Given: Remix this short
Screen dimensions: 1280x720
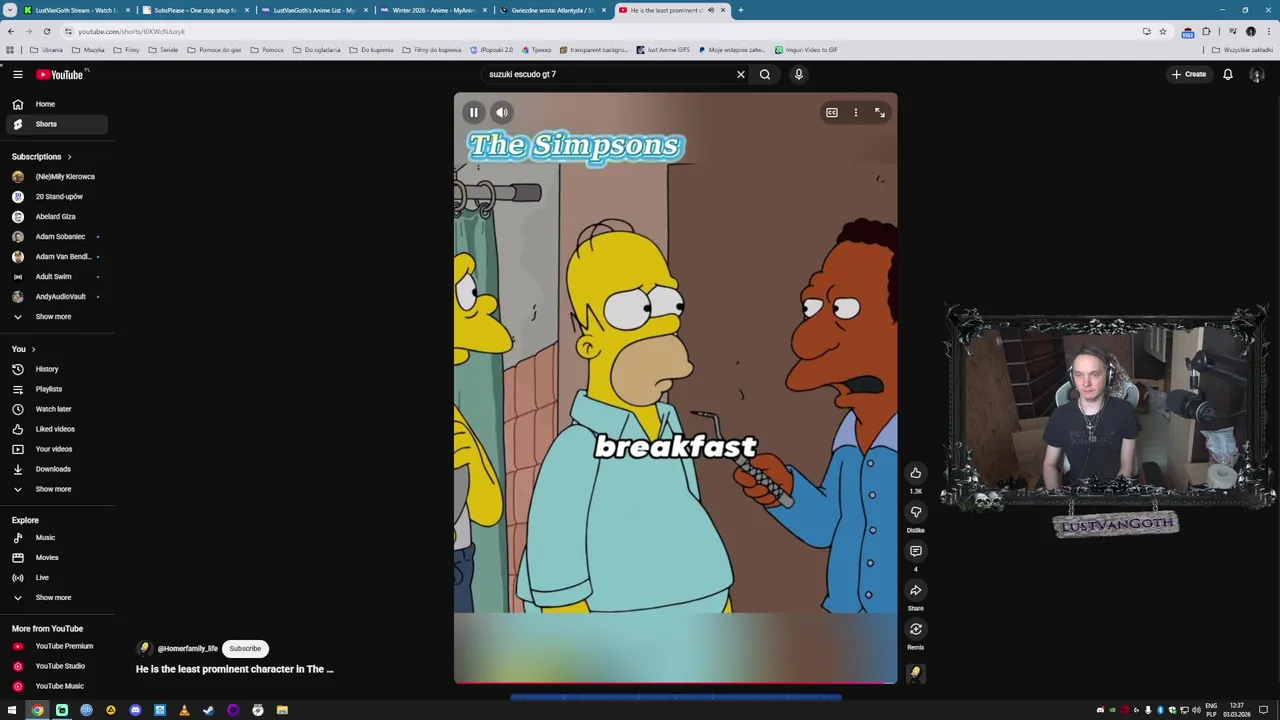Looking at the screenshot, I should [915, 629].
